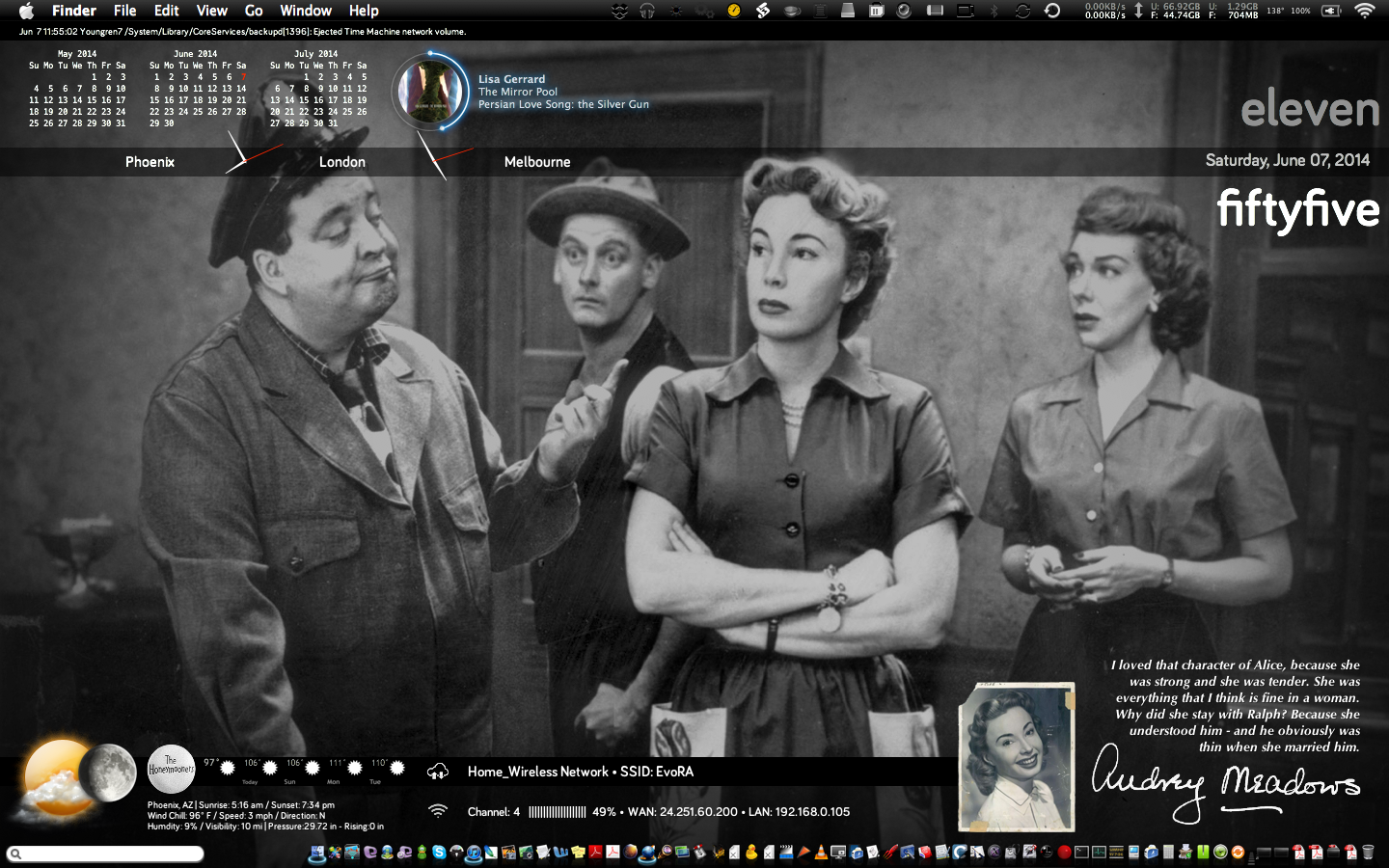Open the X11 icon in the dock
1389x868 pixels.
994,853
